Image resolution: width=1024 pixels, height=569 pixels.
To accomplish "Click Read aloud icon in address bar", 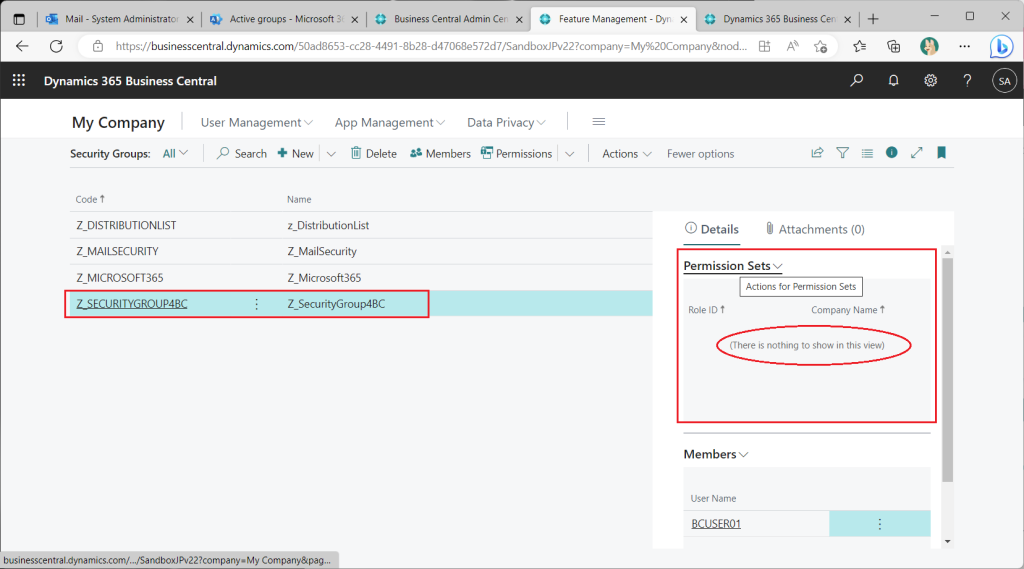I will click(x=792, y=46).
